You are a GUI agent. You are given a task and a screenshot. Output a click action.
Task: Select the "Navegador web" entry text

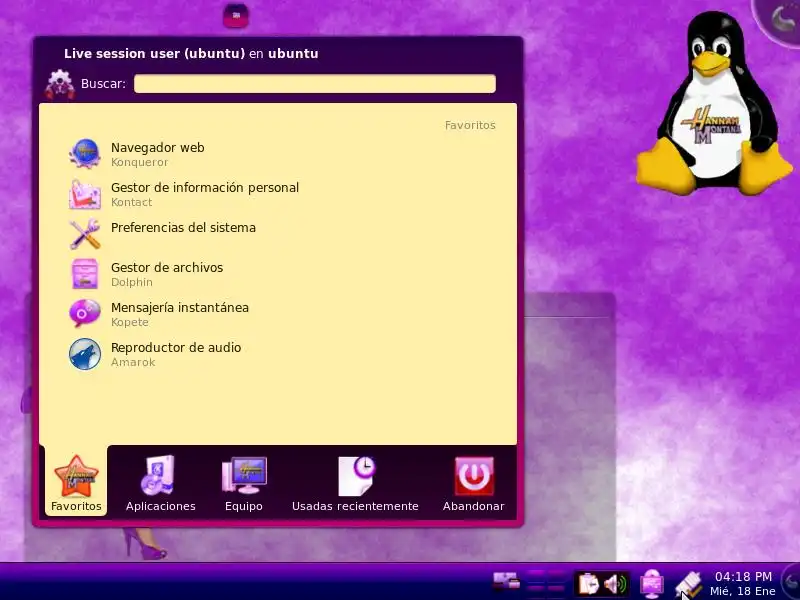pyautogui.click(x=158, y=147)
